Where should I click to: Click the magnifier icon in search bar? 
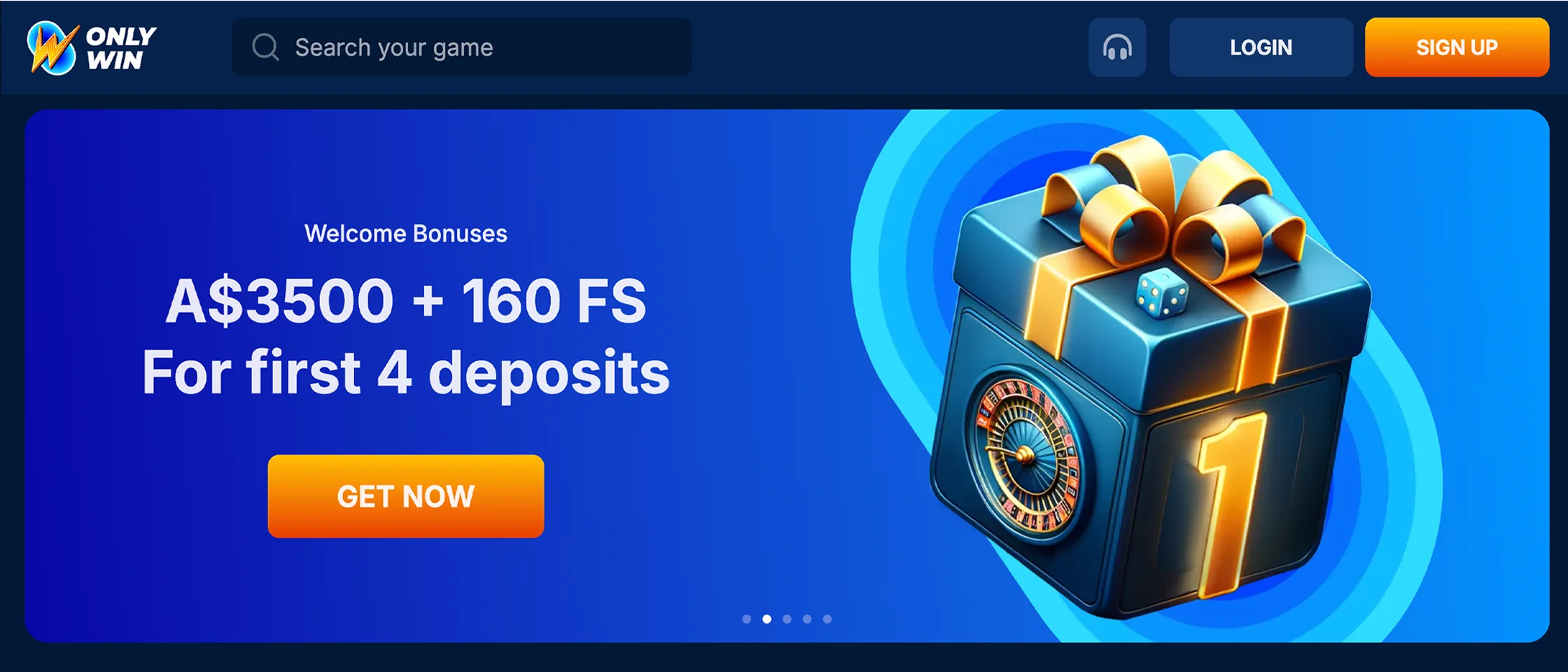point(265,48)
